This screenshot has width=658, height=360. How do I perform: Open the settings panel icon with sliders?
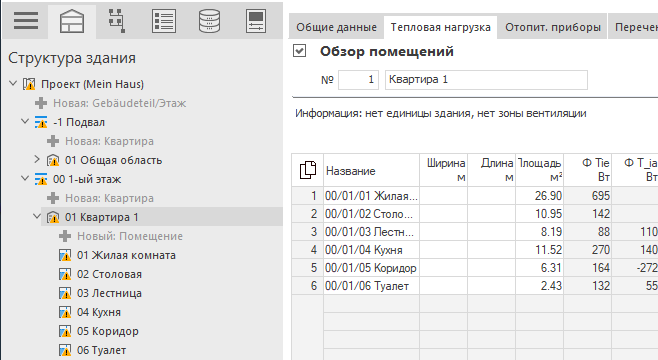pyautogui.click(x=256, y=21)
